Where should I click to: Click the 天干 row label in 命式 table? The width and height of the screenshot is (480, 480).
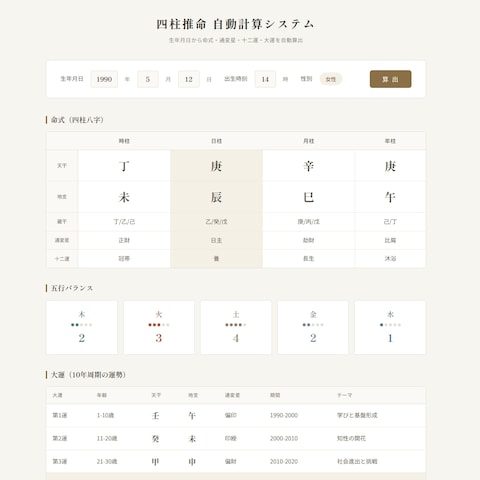coord(62,166)
